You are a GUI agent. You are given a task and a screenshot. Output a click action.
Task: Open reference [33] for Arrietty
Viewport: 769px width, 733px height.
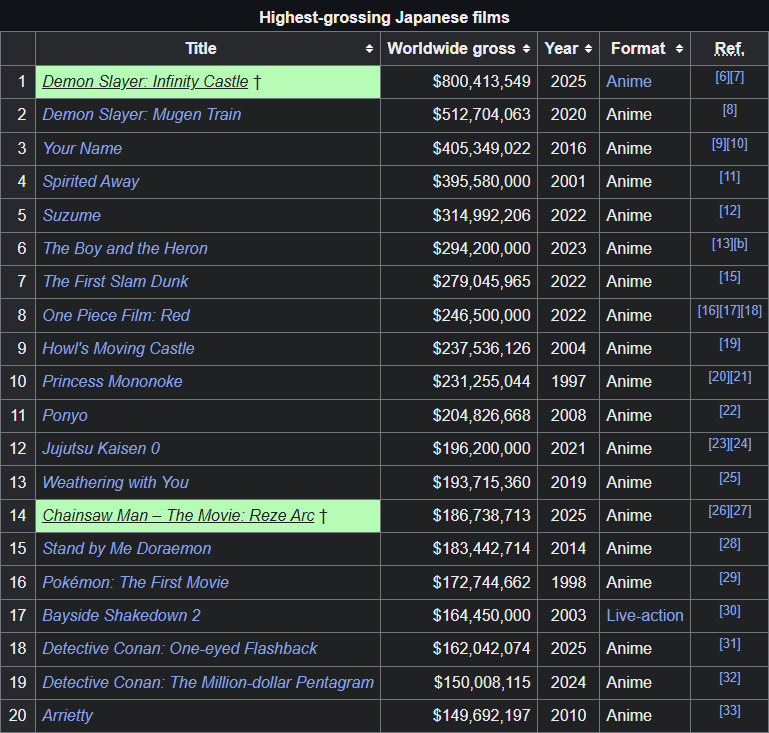730,711
